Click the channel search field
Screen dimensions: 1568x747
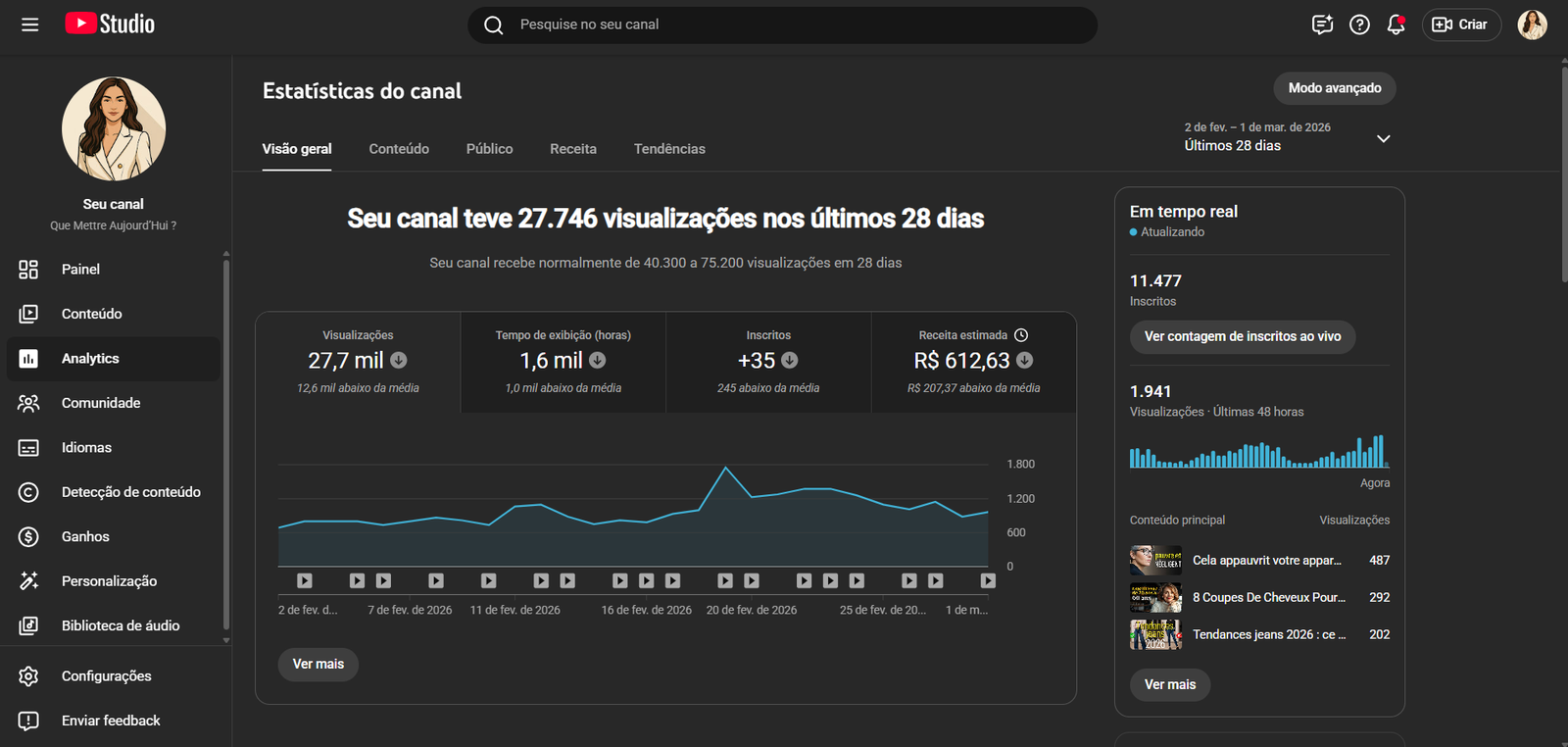point(782,25)
